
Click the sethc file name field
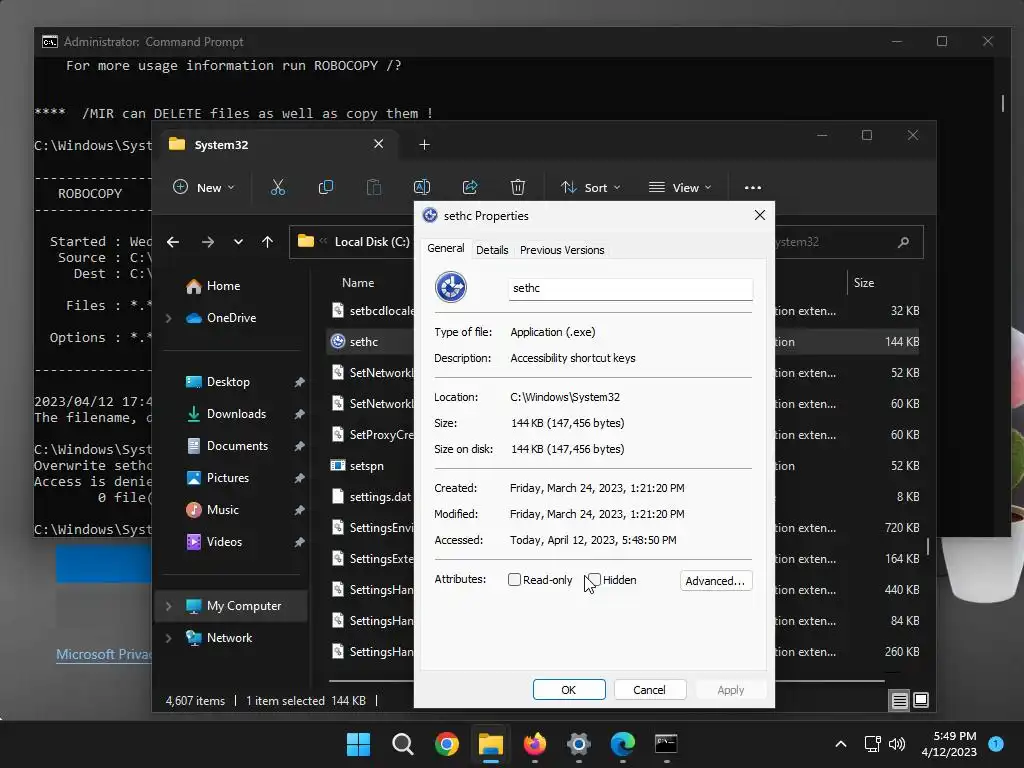pyautogui.click(x=630, y=289)
